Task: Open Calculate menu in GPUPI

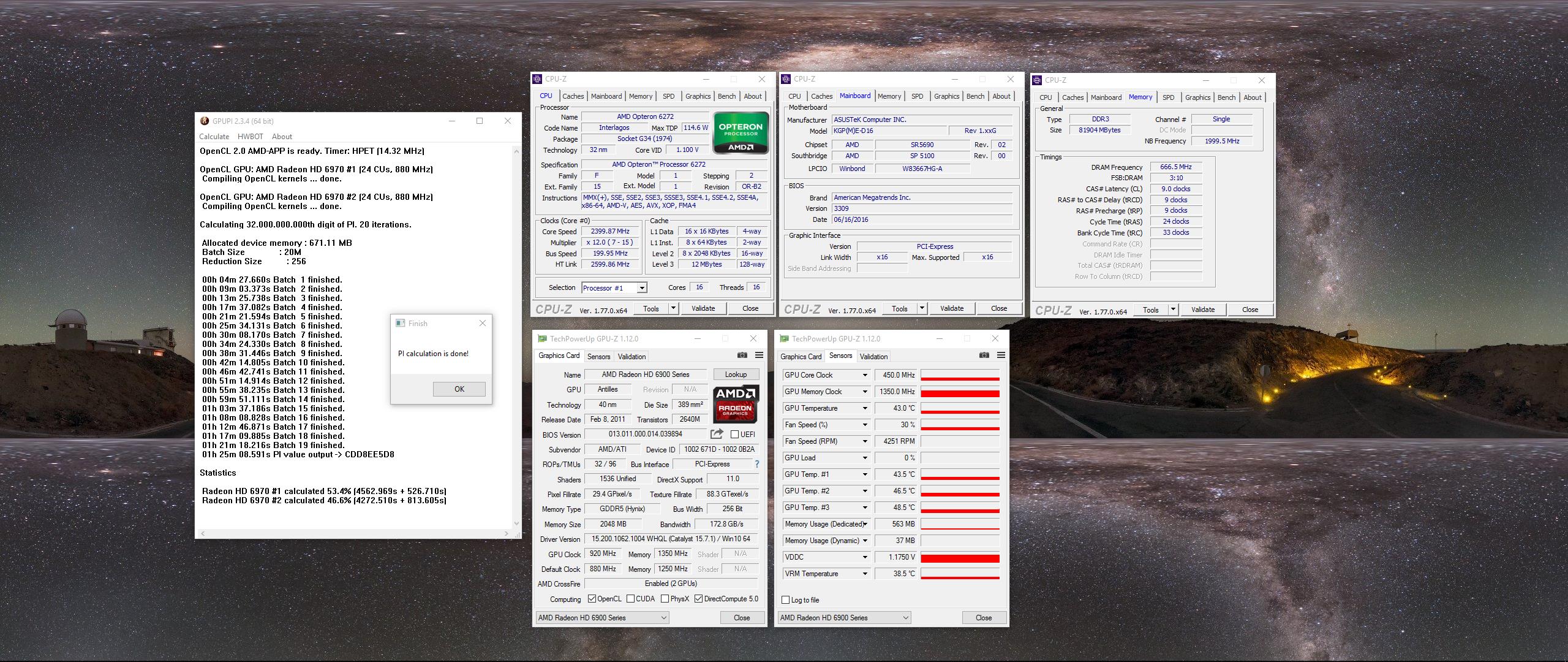Action: (214, 137)
